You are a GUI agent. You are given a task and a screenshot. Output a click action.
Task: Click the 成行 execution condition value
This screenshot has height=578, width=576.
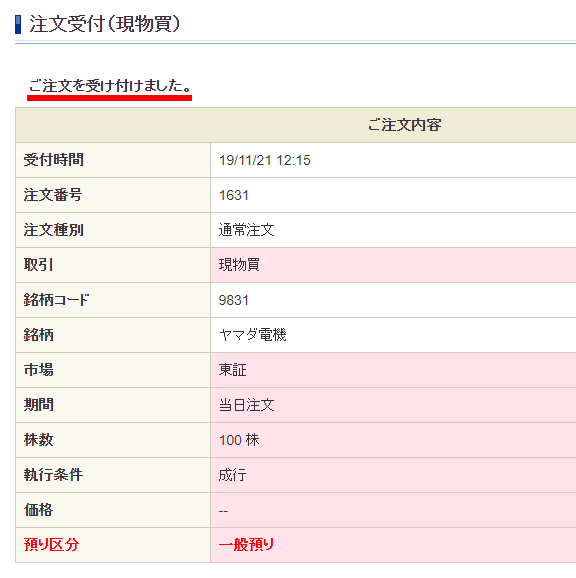[232, 475]
